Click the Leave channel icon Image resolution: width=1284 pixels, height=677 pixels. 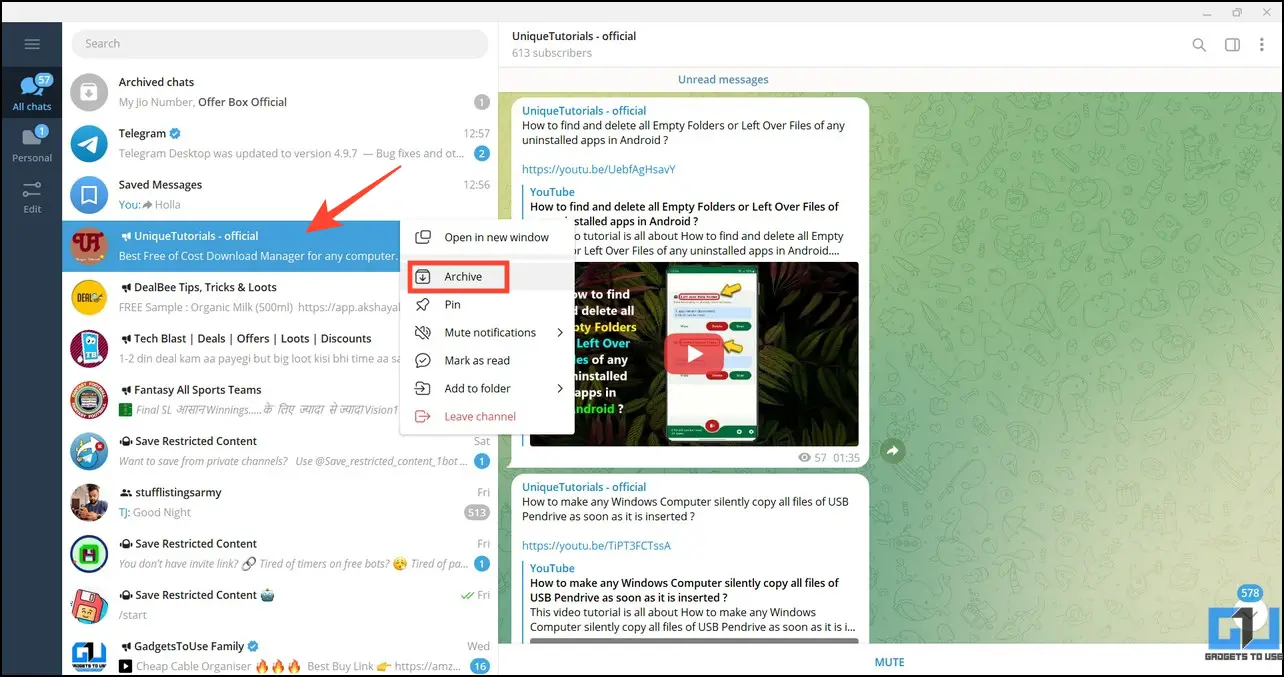[x=423, y=417]
